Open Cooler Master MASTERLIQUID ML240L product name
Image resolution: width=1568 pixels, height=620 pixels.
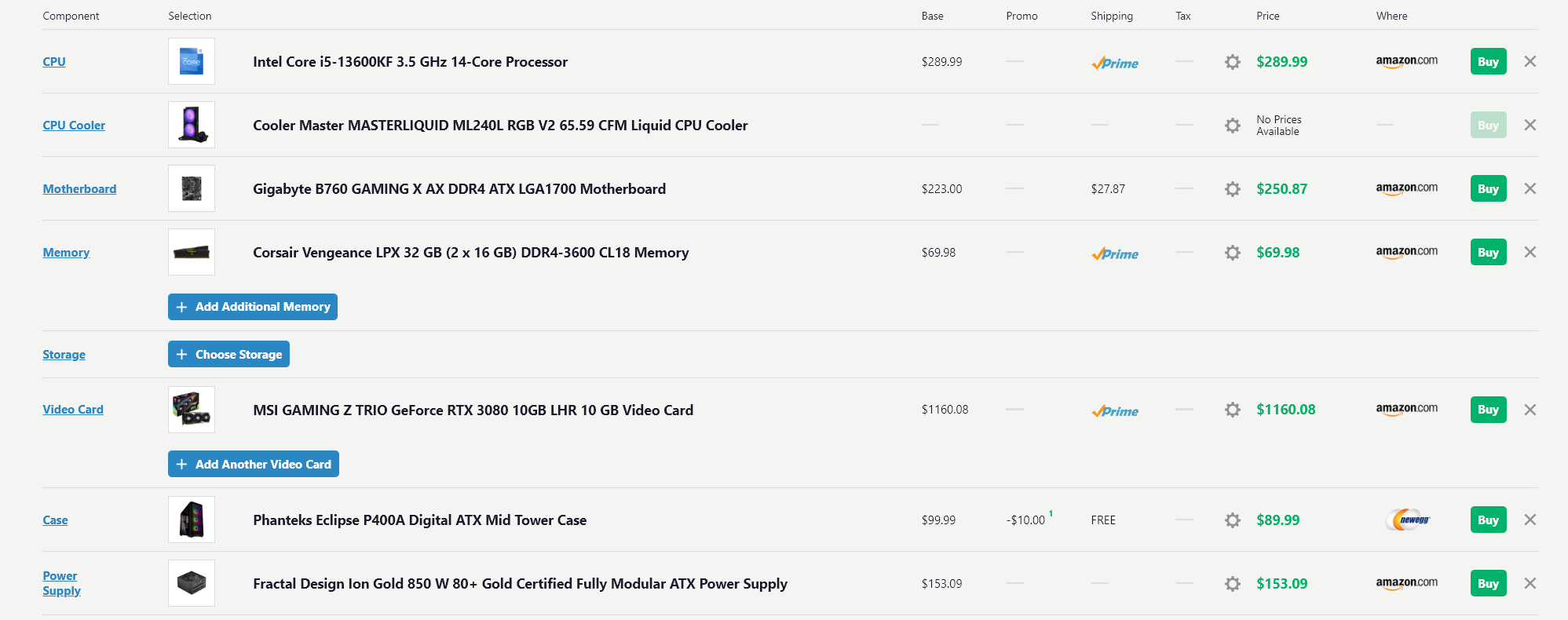tap(500, 125)
